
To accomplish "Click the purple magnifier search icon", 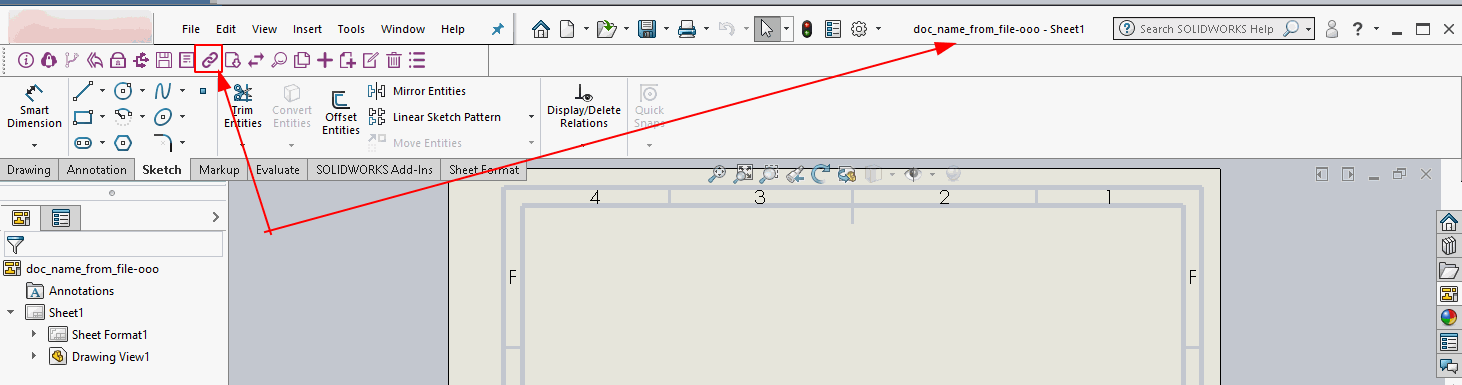I will pyautogui.click(x=279, y=60).
